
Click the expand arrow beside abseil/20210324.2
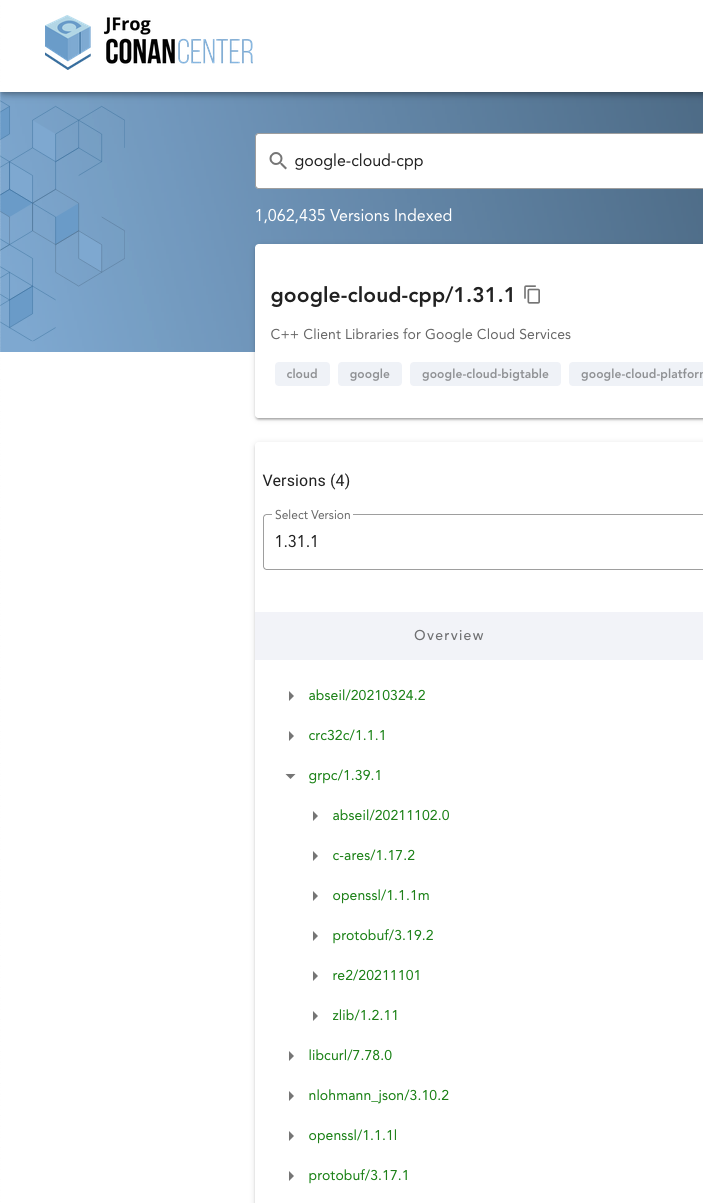point(291,696)
